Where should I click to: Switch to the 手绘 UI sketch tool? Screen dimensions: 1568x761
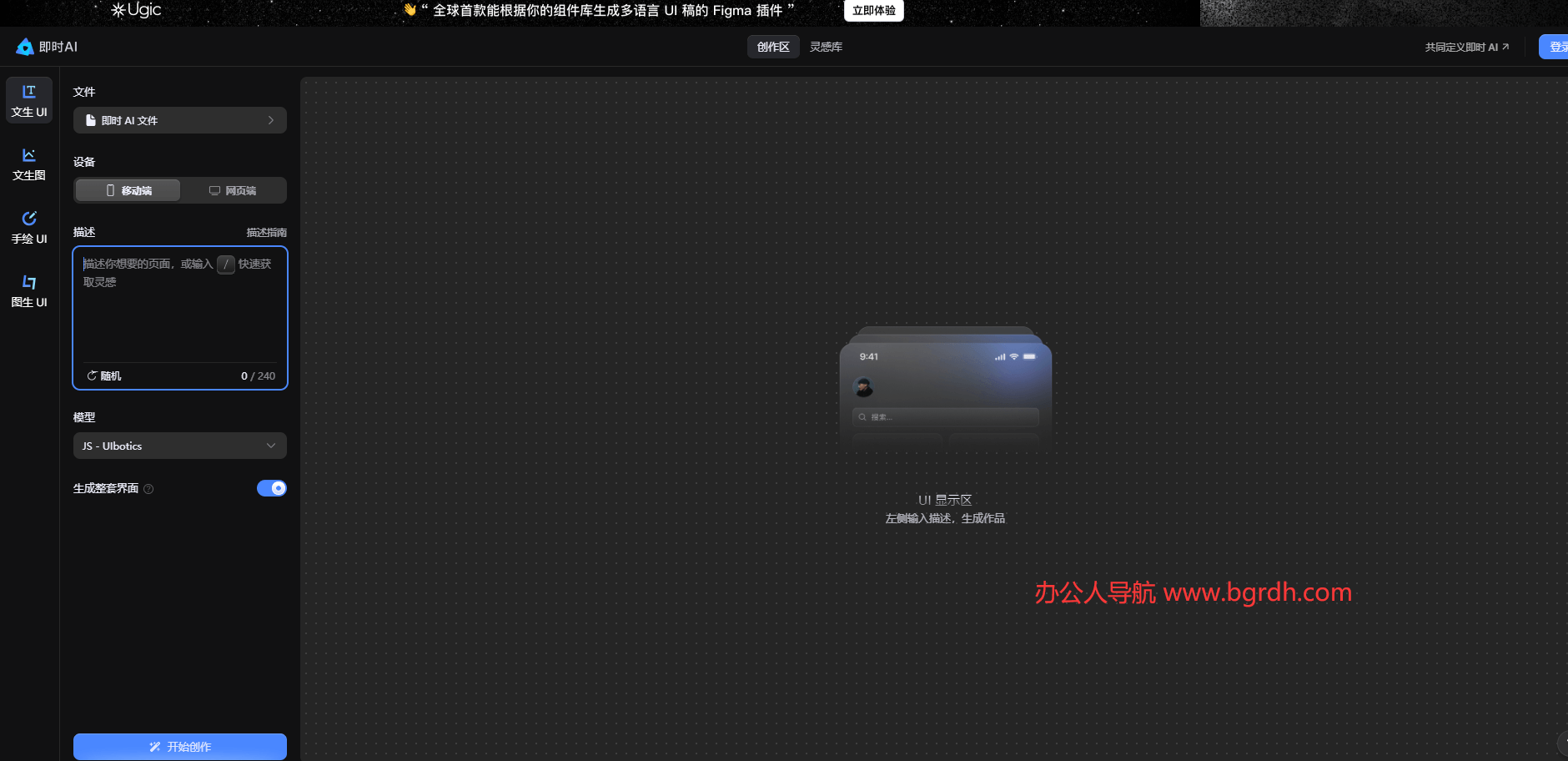point(29,227)
